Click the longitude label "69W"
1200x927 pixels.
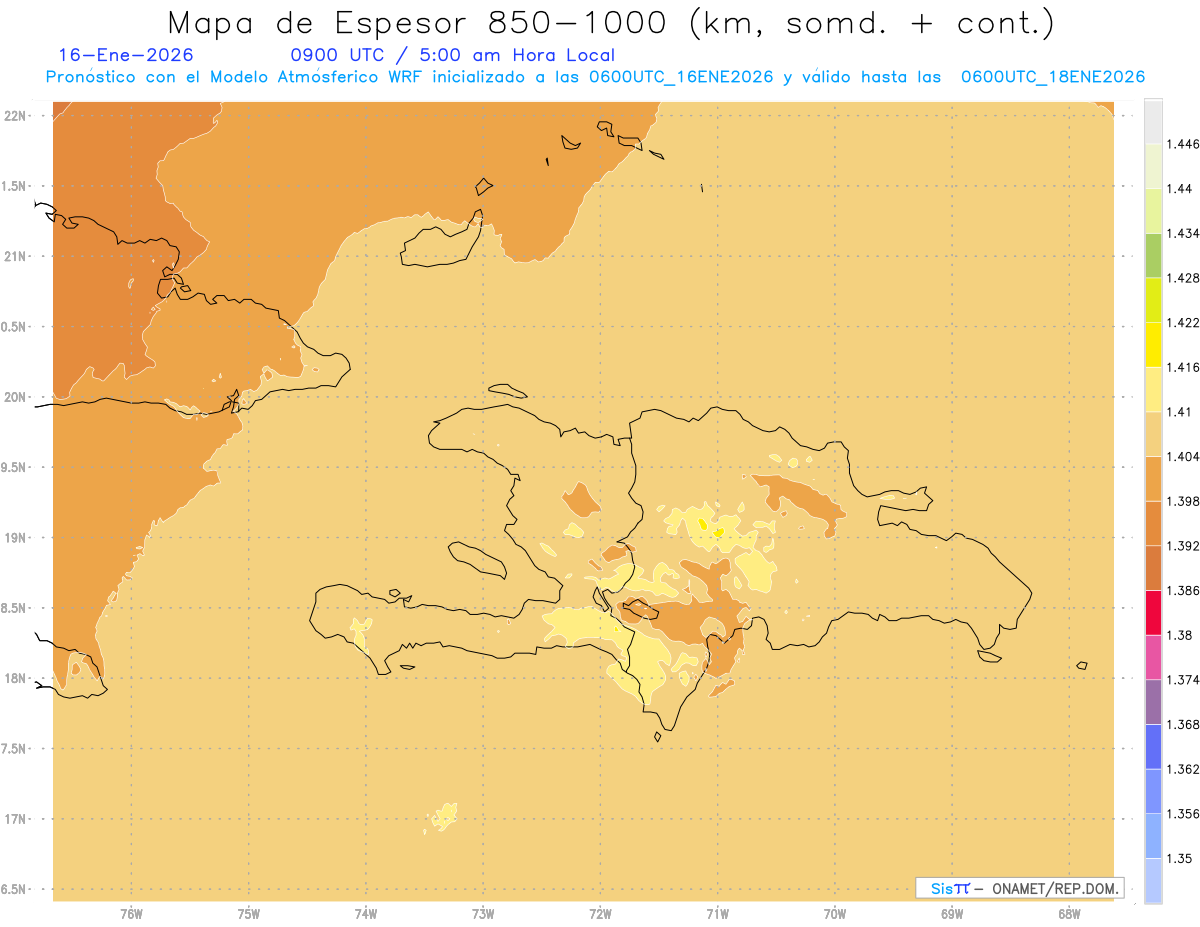click(951, 913)
